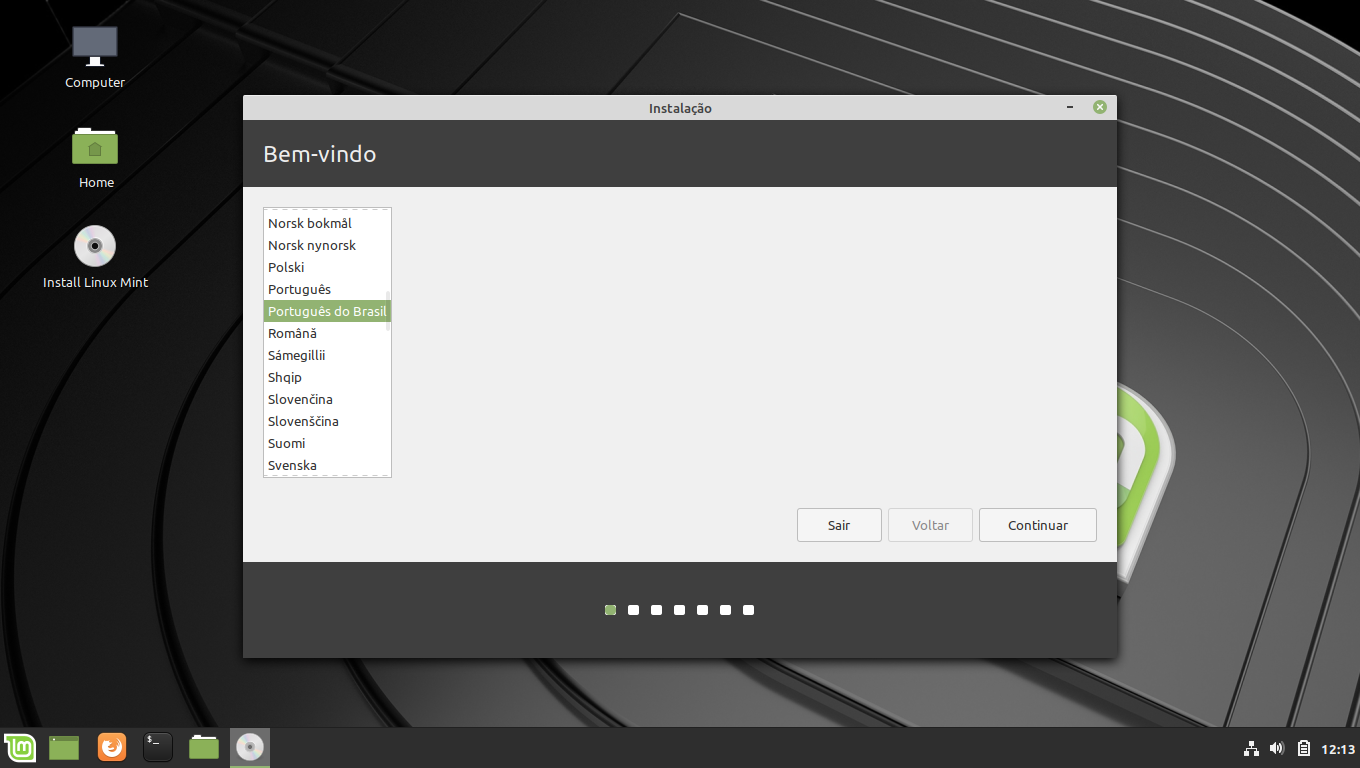This screenshot has width=1360, height=768.
Task: Select Română language
Action: point(325,333)
